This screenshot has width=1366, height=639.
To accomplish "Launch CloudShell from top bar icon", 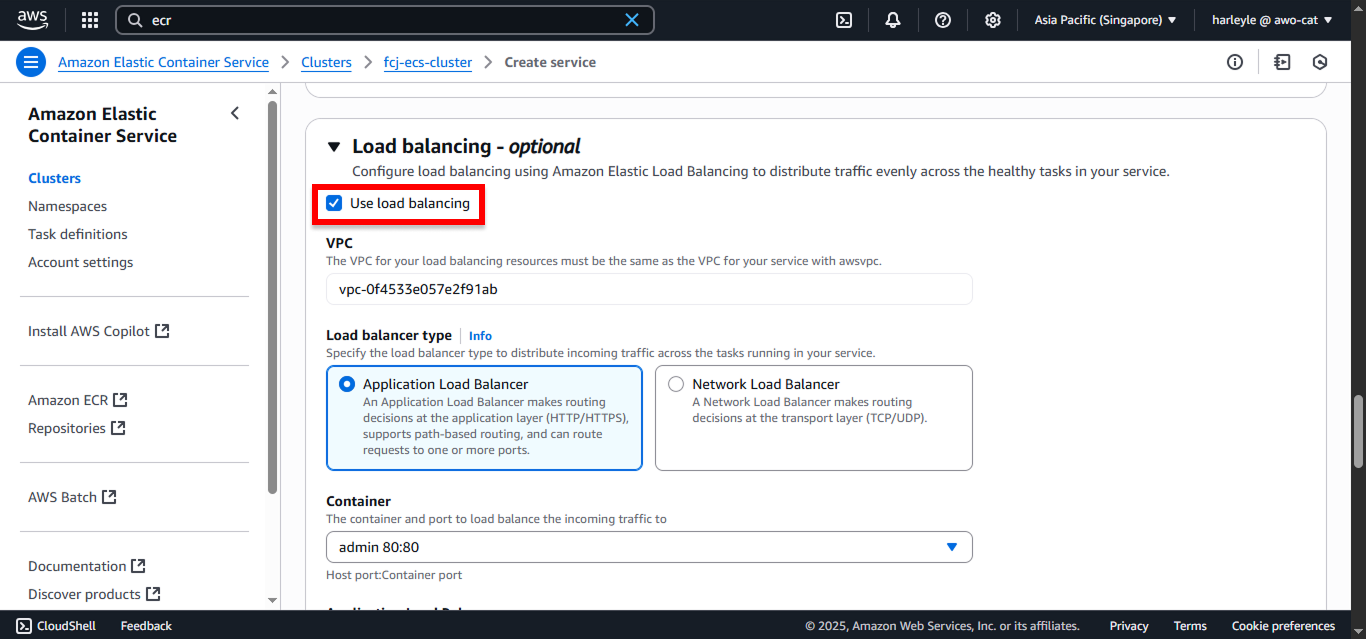I will [x=844, y=20].
